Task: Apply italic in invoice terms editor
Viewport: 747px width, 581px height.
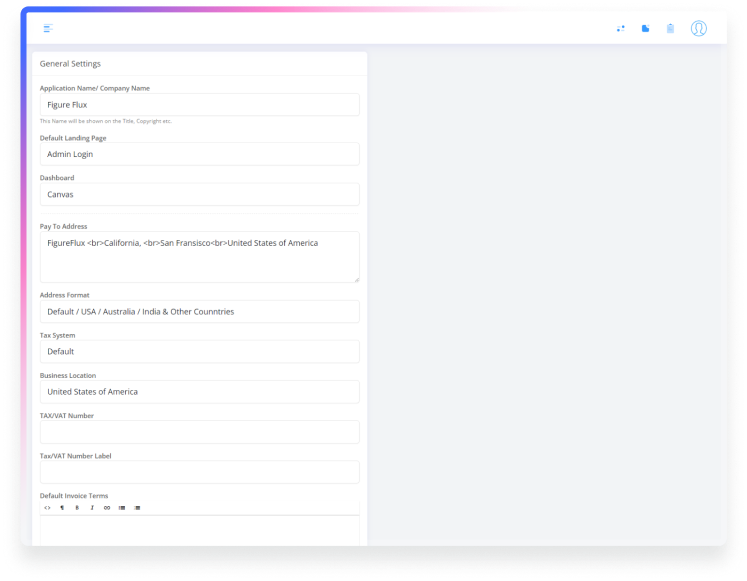Action: (92, 508)
